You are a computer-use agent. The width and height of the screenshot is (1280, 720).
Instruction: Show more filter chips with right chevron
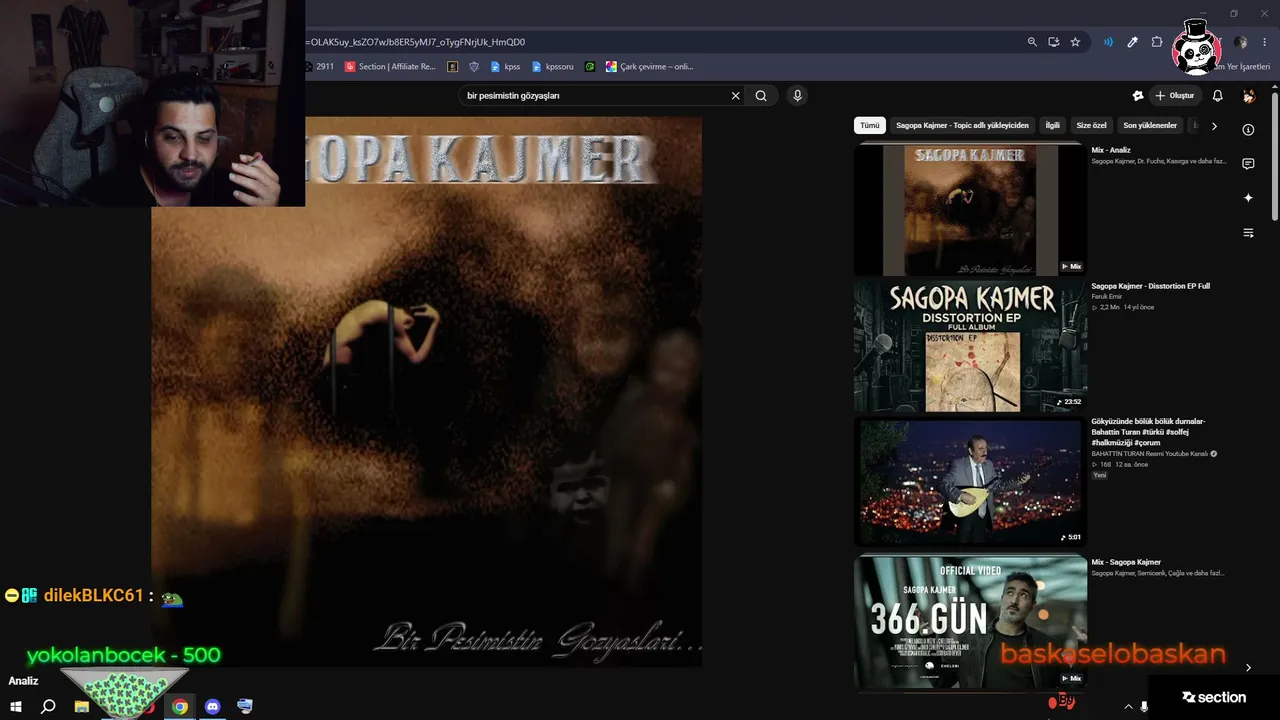click(x=1214, y=126)
